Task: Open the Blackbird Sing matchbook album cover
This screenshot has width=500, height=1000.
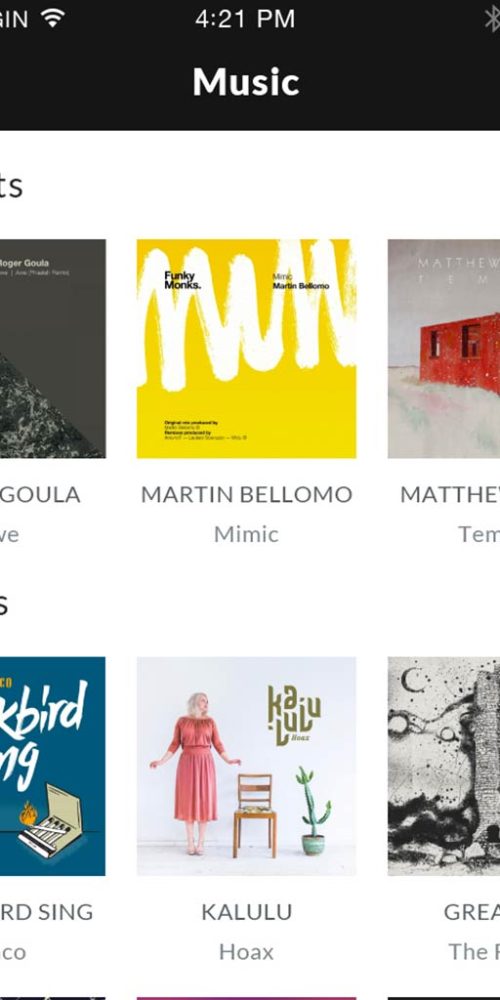Action: [x=53, y=766]
